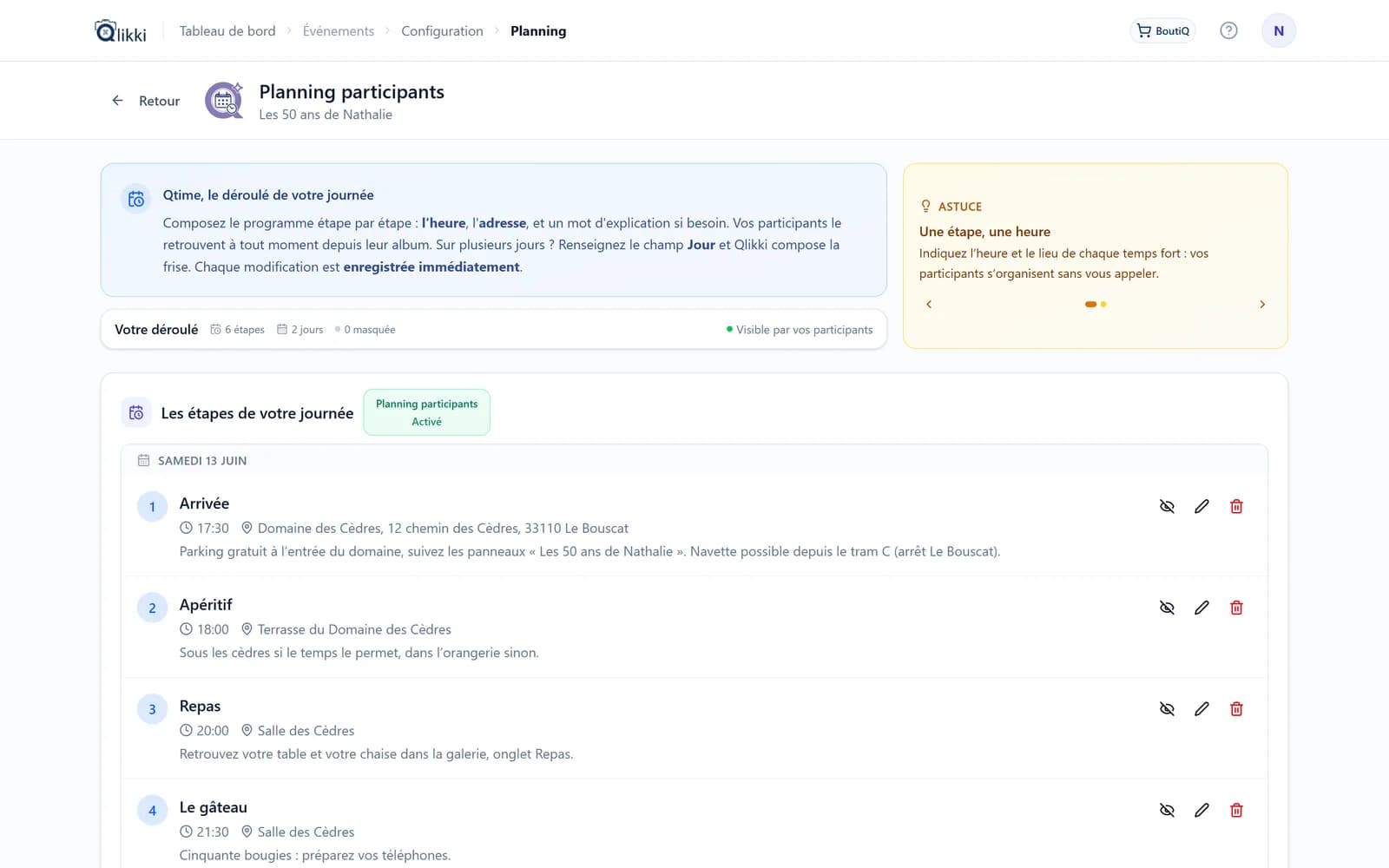The image size is (1389, 868).
Task: Edit the Arrivée step with the pencil
Action: 1201,506
